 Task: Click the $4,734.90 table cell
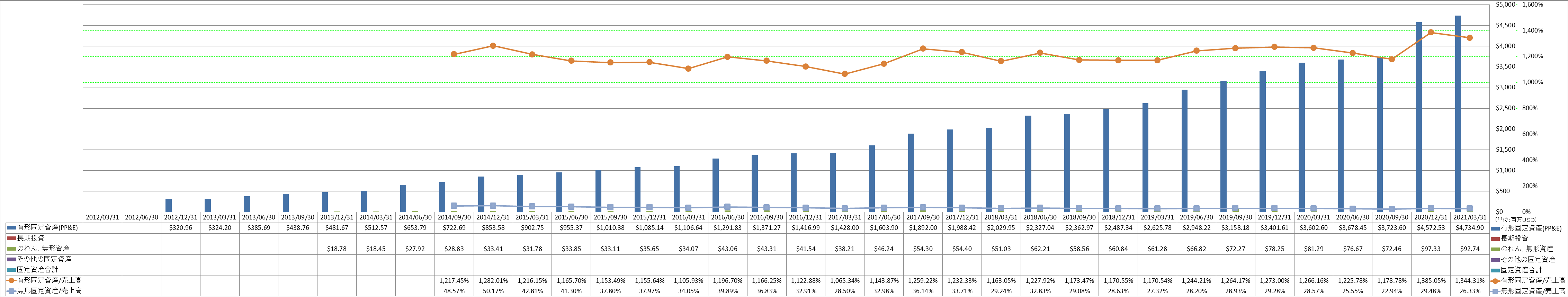click(1470, 228)
